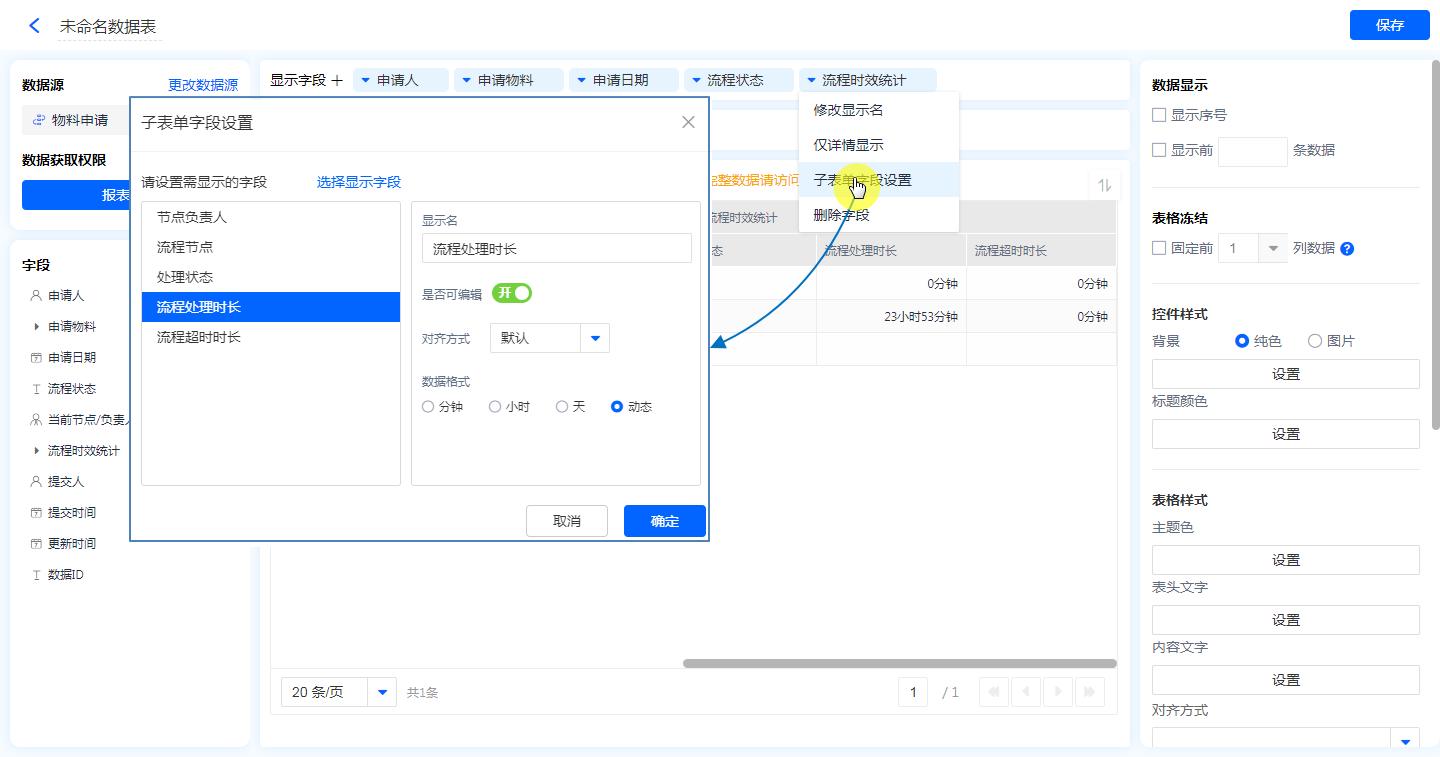The height and width of the screenshot is (757, 1440).
Task: Click the back arrow icon
Action: (35, 26)
